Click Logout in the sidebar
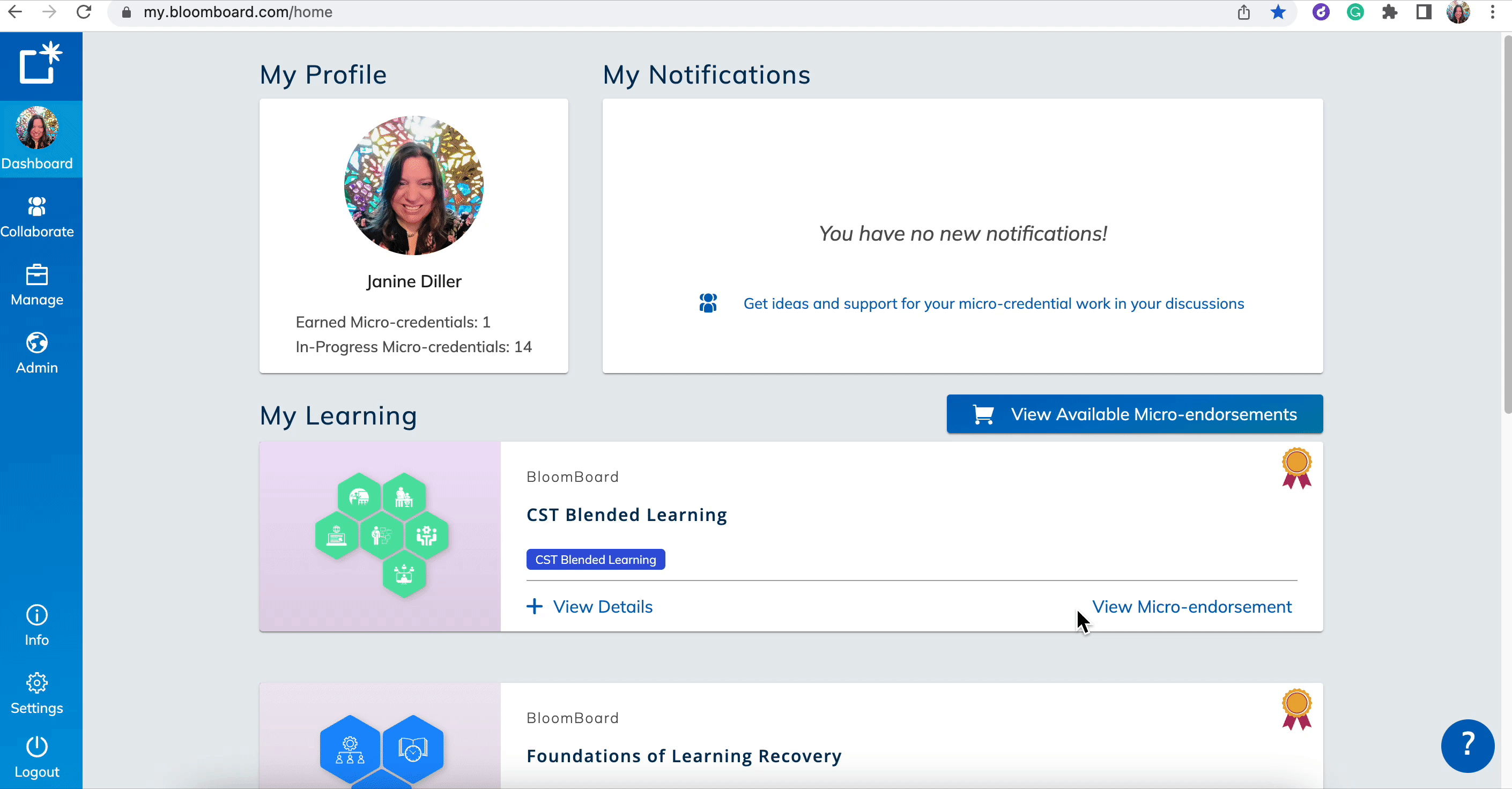Viewport: 1512px width, 789px height. click(x=37, y=757)
